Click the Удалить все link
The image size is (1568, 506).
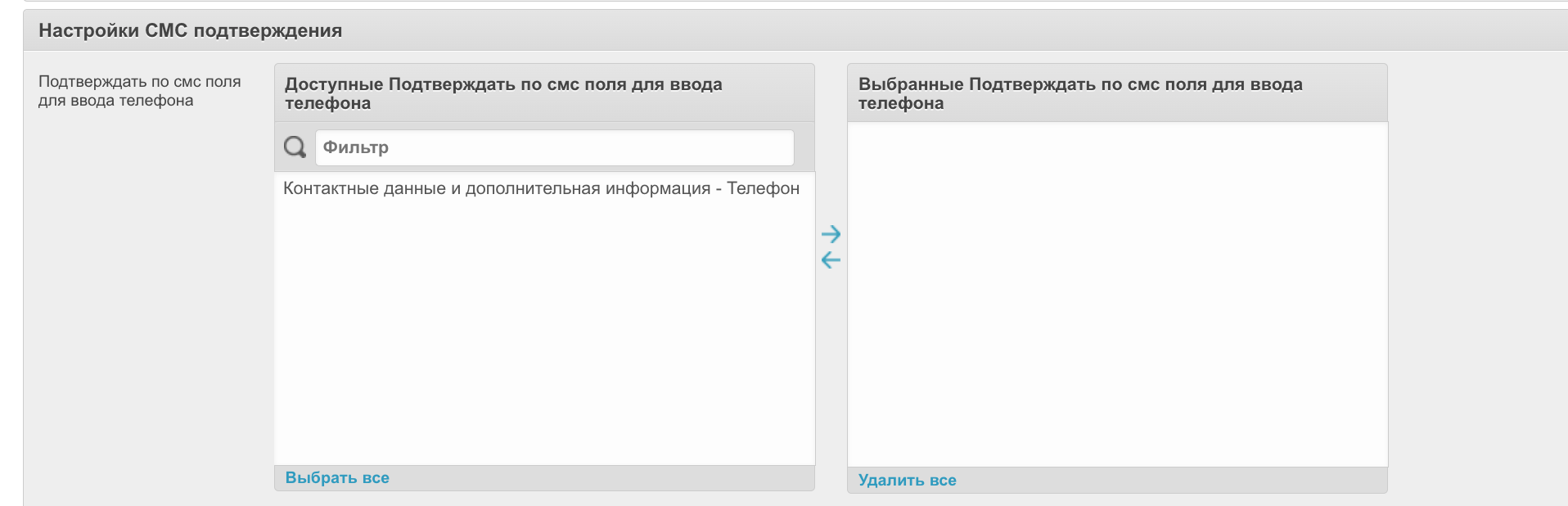[907, 481]
